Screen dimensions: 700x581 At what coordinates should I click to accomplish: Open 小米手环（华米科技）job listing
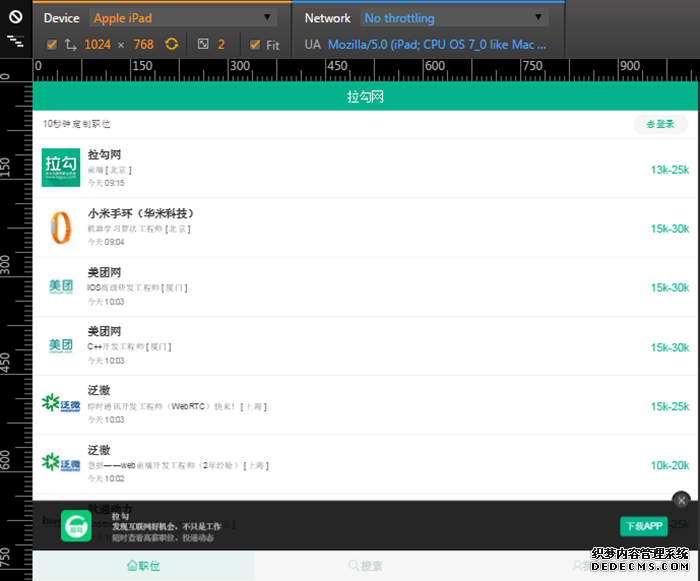click(365, 228)
